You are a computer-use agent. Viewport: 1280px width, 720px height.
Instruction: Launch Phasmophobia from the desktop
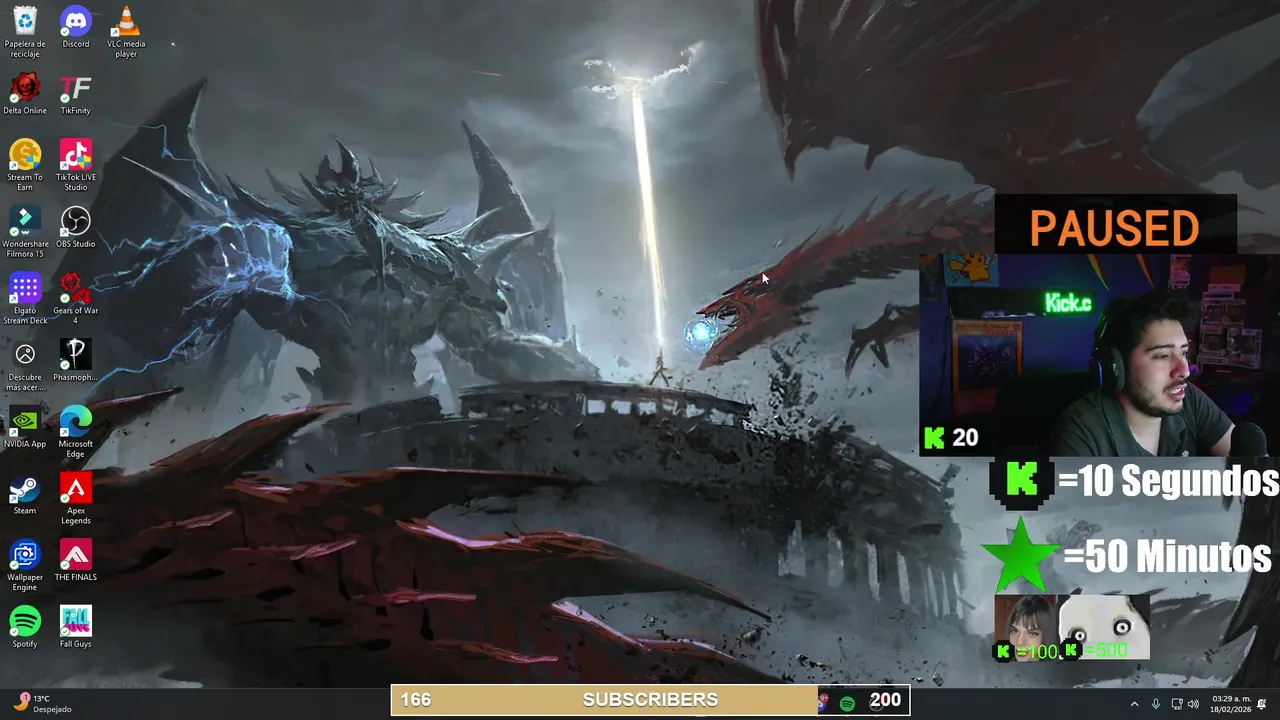(76, 360)
